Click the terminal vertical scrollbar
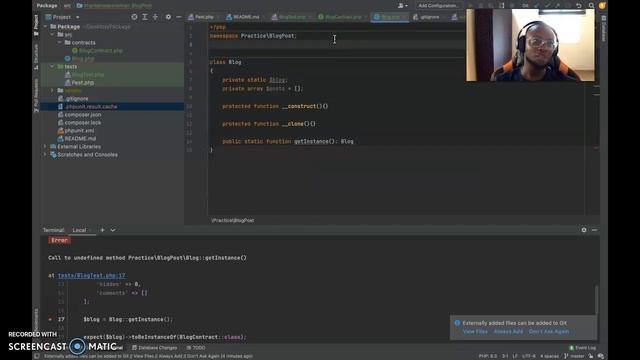 point(596,300)
